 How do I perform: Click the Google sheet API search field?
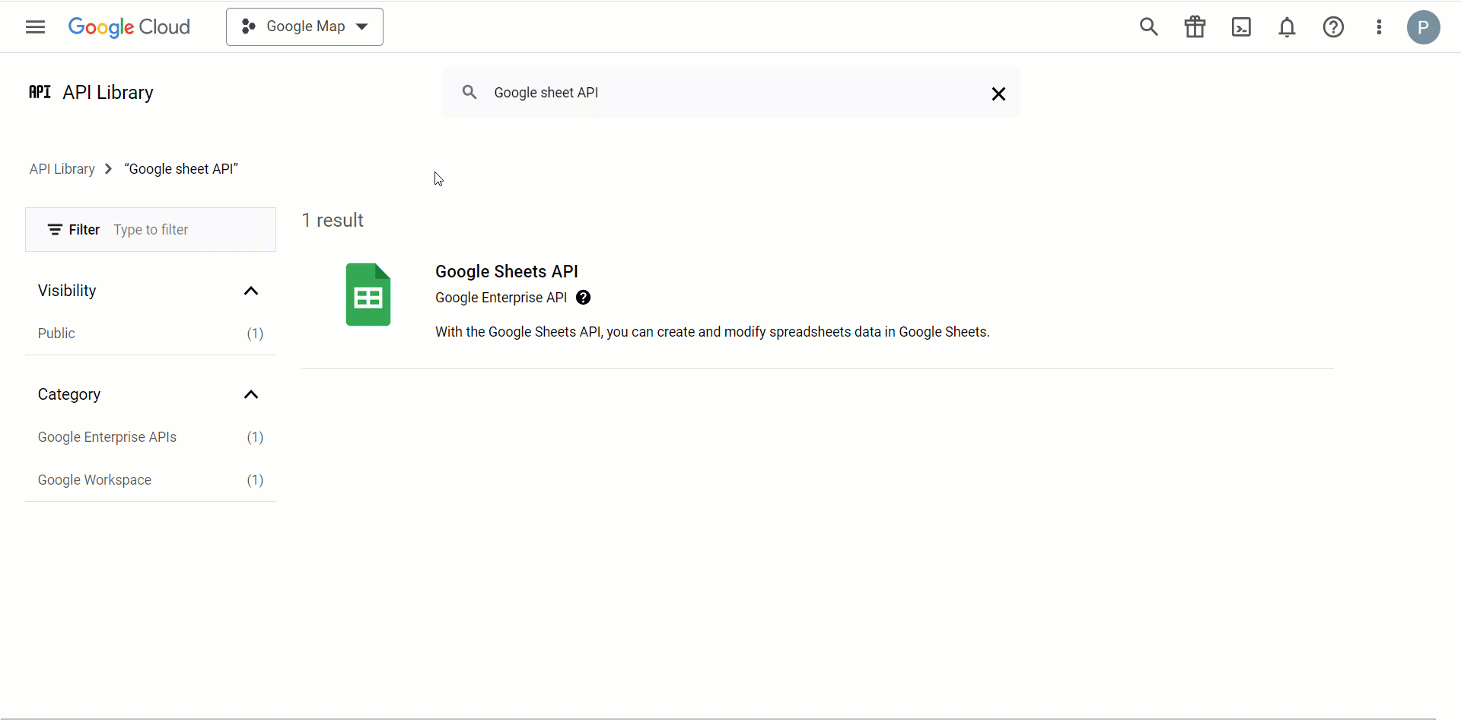pos(730,92)
